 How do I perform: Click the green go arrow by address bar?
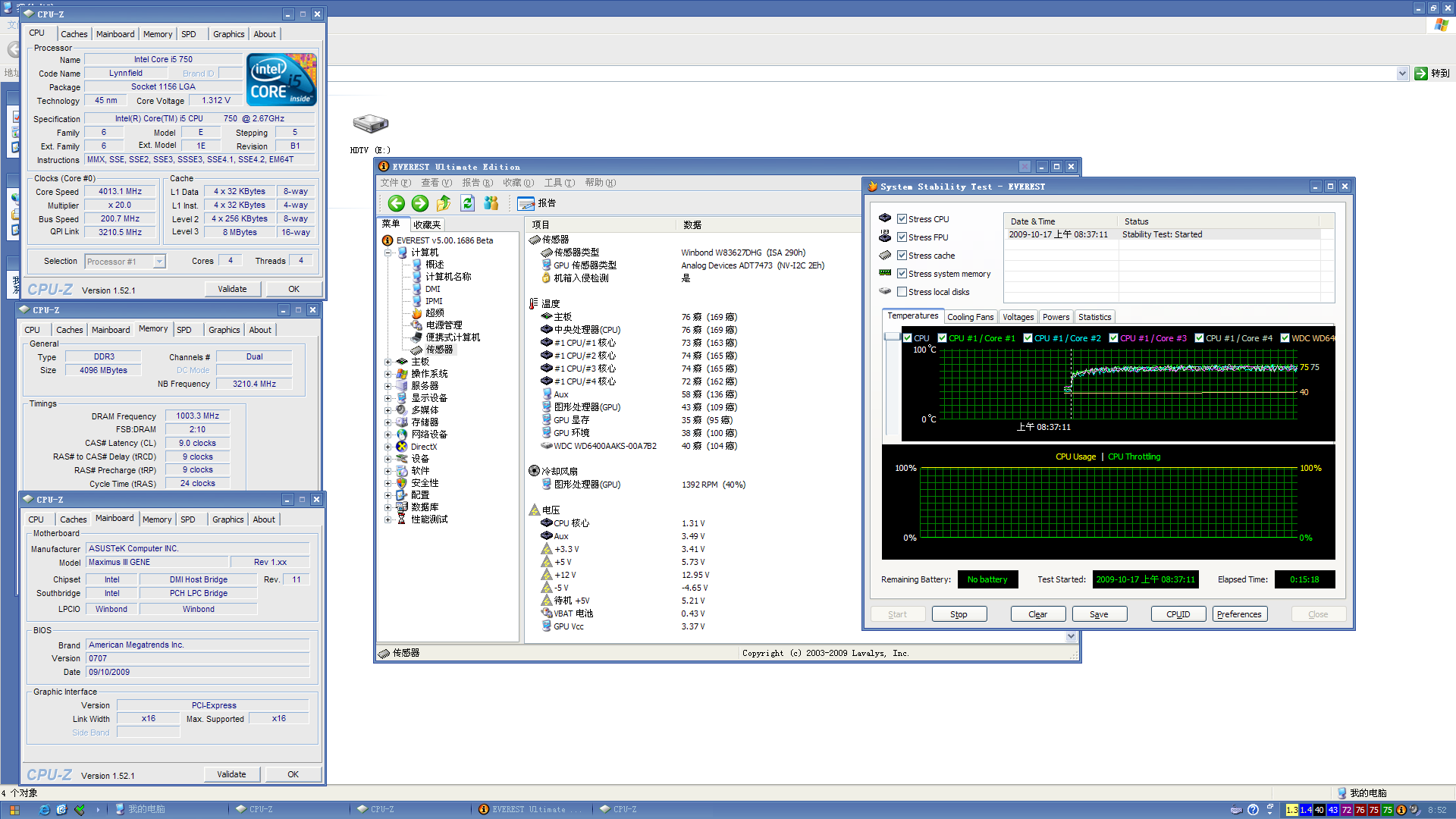point(1421,74)
